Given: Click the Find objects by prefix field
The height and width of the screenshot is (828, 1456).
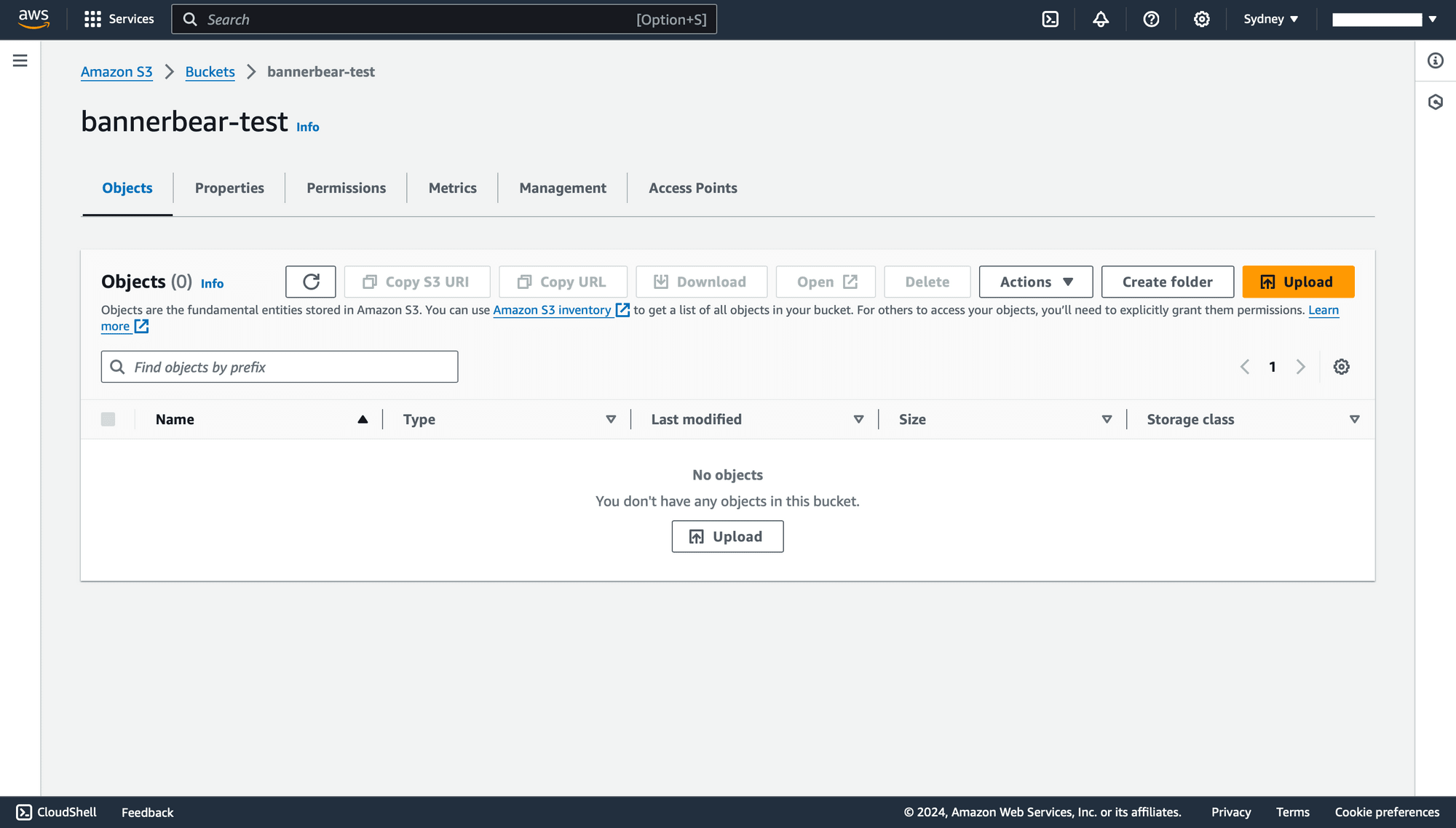Looking at the screenshot, I should pos(280,367).
